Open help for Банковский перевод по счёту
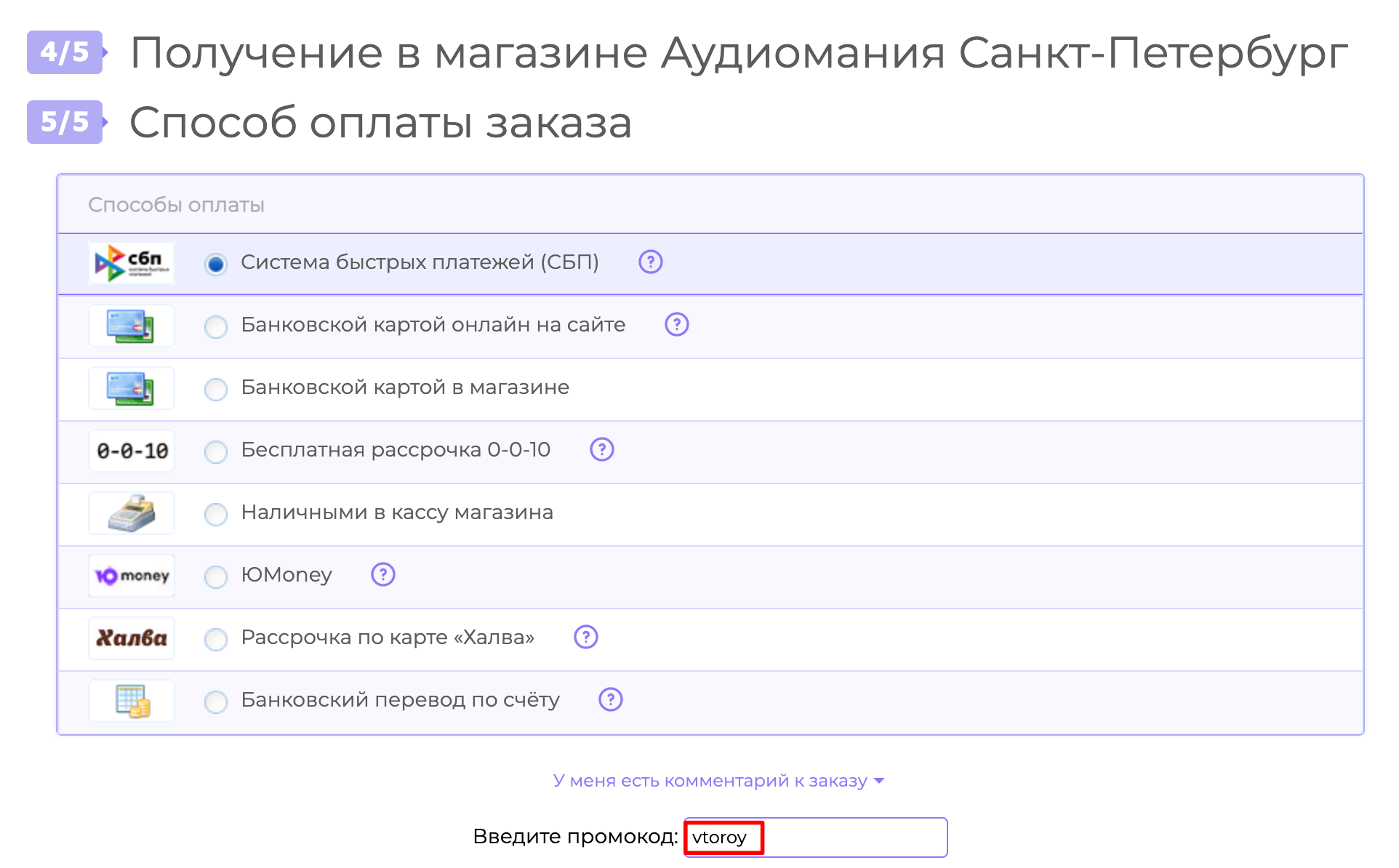The height and width of the screenshot is (868, 1399). pyautogui.click(x=612, y=699)
